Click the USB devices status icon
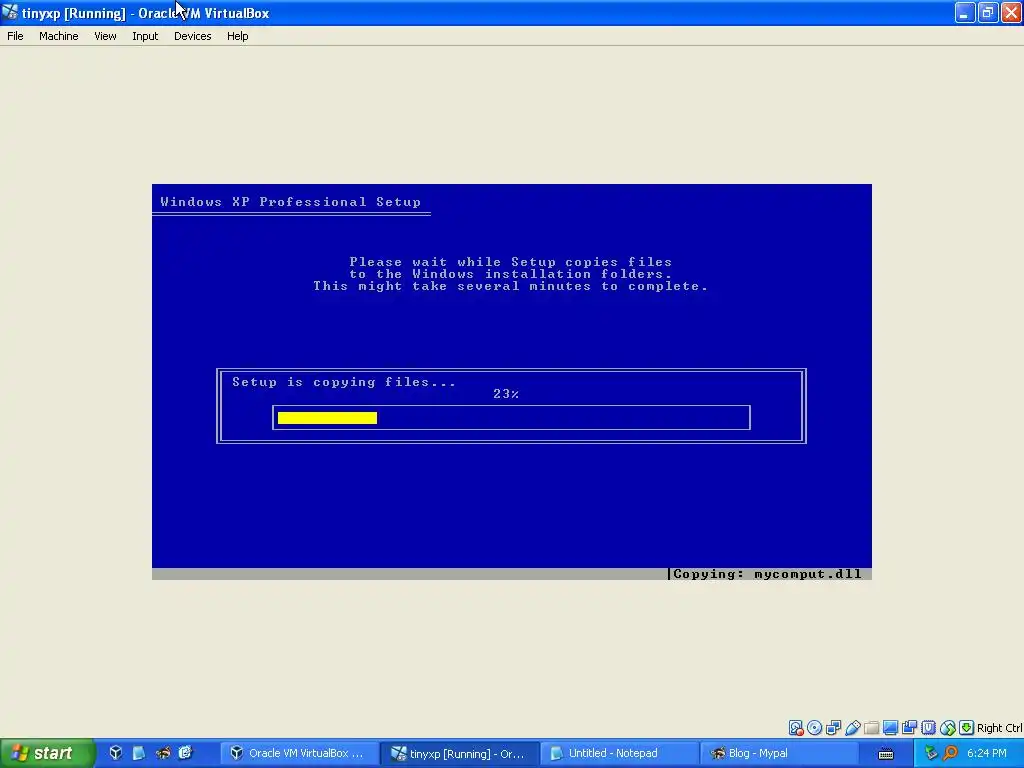 852,728
